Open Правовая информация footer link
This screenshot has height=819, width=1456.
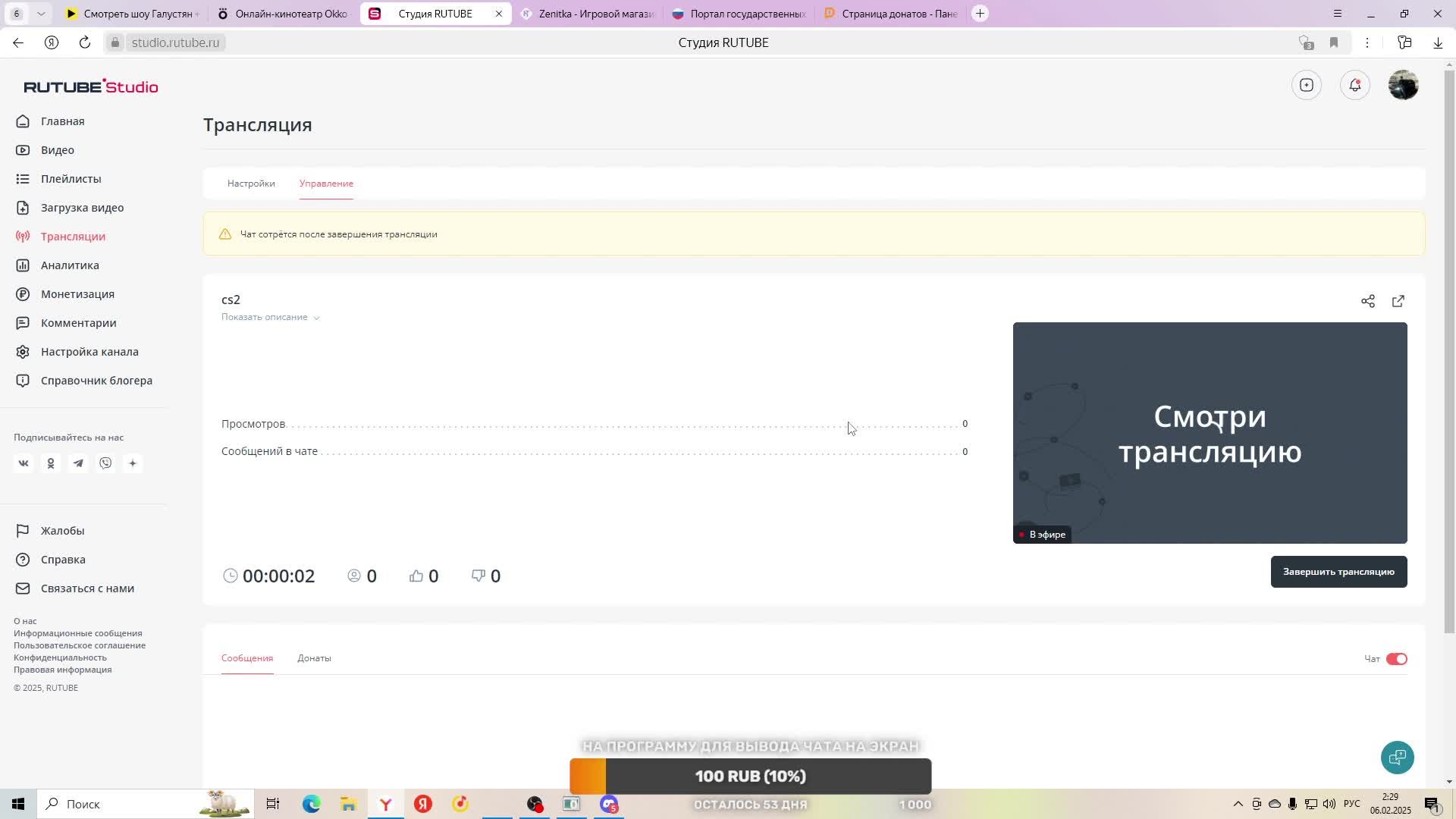(62, 670)
